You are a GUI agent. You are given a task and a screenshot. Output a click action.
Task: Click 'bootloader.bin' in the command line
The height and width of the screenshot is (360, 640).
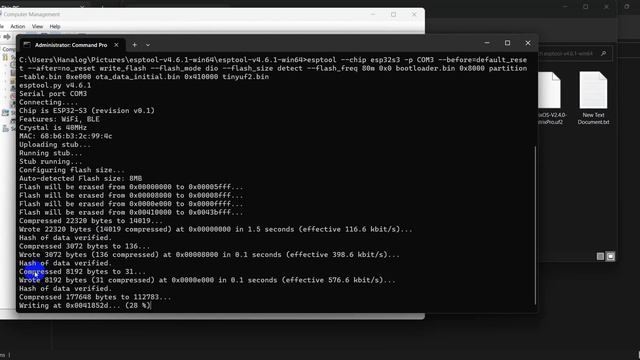425,68
